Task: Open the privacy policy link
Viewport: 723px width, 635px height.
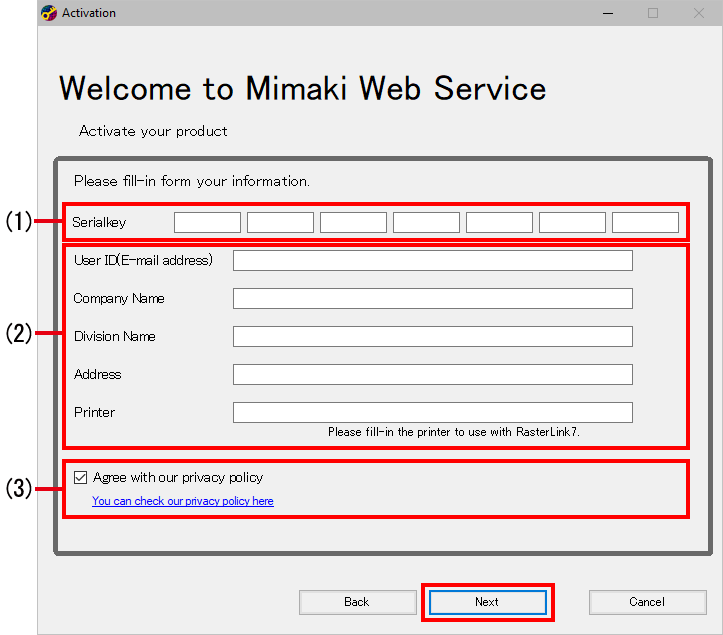Action: coord(183,501)
